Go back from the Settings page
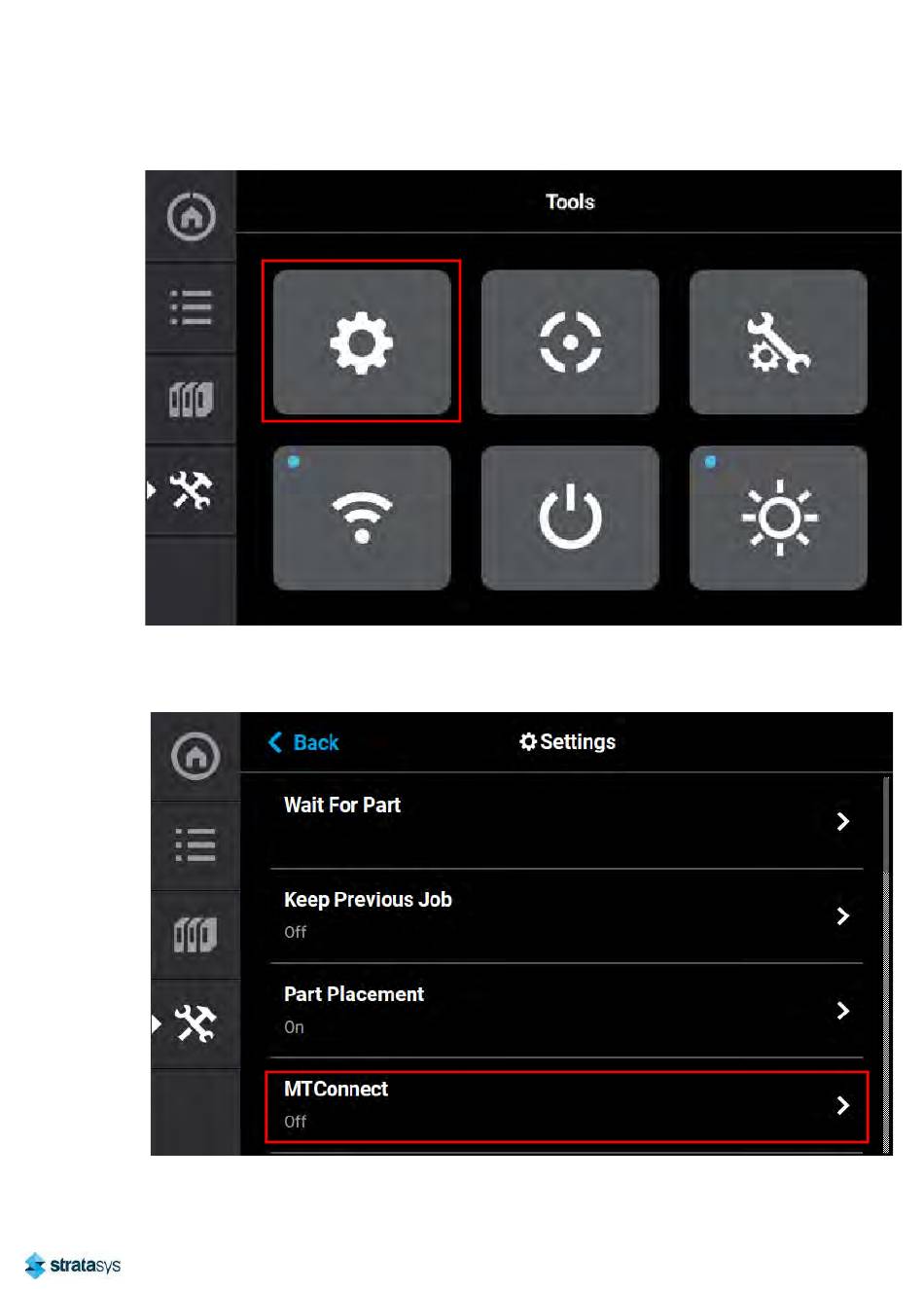Viewport: 924px width, 1289px height. (303, 742)
